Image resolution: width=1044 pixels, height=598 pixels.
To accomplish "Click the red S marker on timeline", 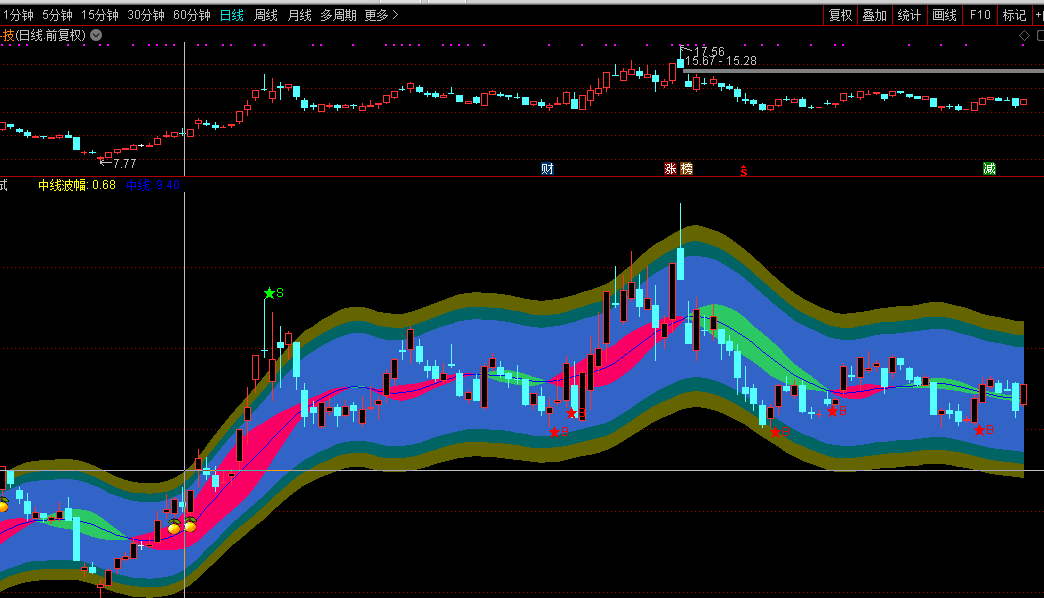I will [x=743, y=170].
